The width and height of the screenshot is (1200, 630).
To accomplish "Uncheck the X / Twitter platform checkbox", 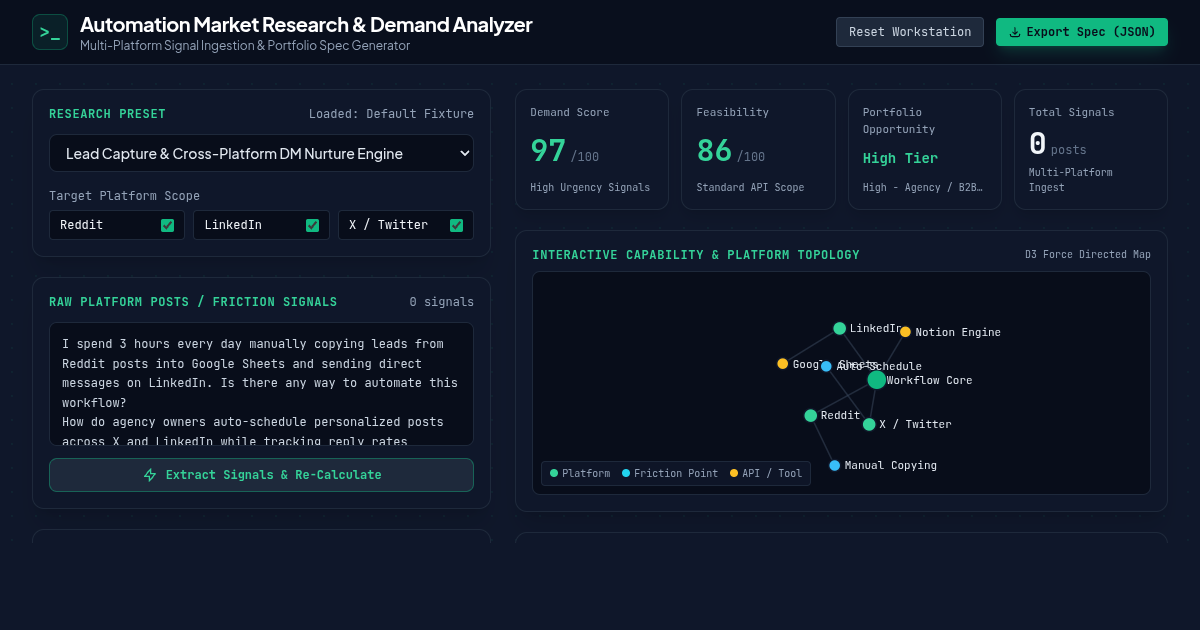I will [456, 225].
